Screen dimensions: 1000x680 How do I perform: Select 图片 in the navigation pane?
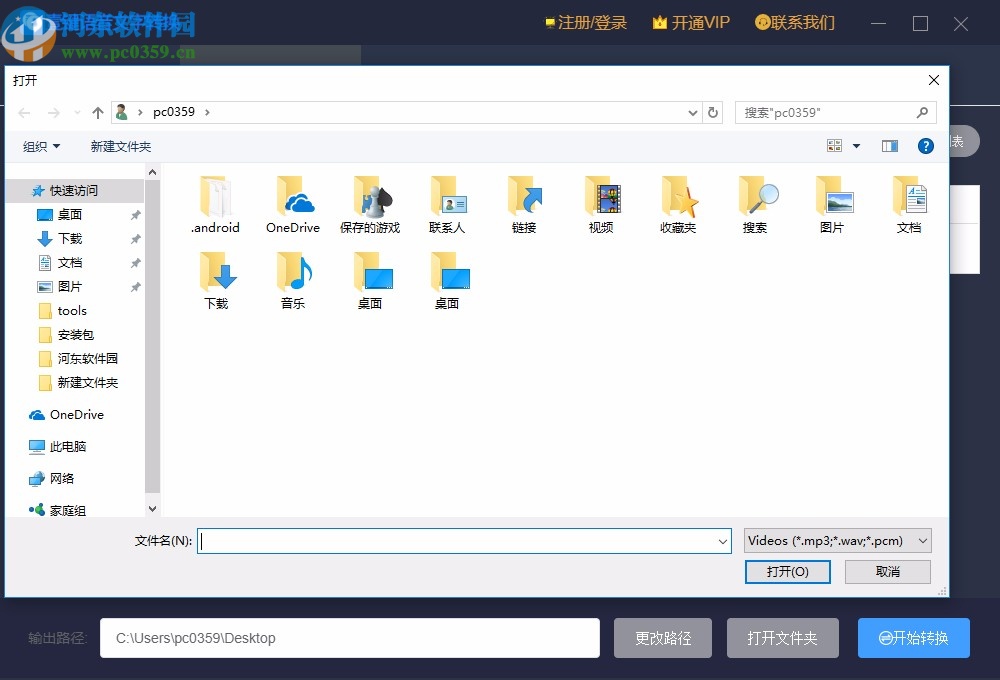tap(70, 286)
